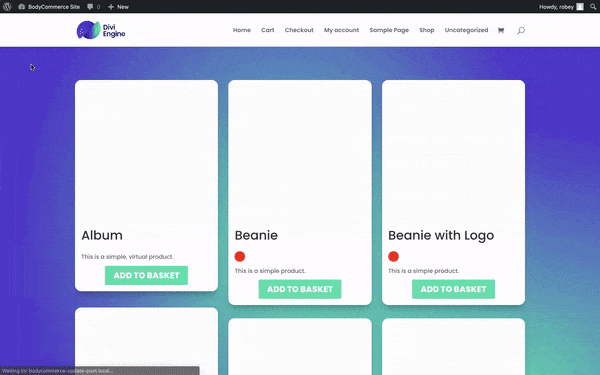Click Beanie's 'This is a simple product.' text

tap(270, 271)
